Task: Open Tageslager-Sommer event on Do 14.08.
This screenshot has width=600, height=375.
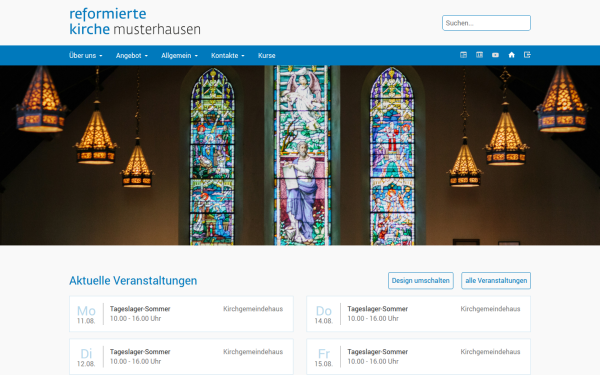Action: point(419,314)
